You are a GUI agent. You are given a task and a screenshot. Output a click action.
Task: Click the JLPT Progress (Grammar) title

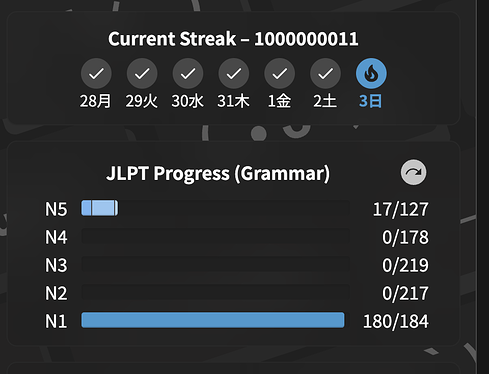point(218,173)
